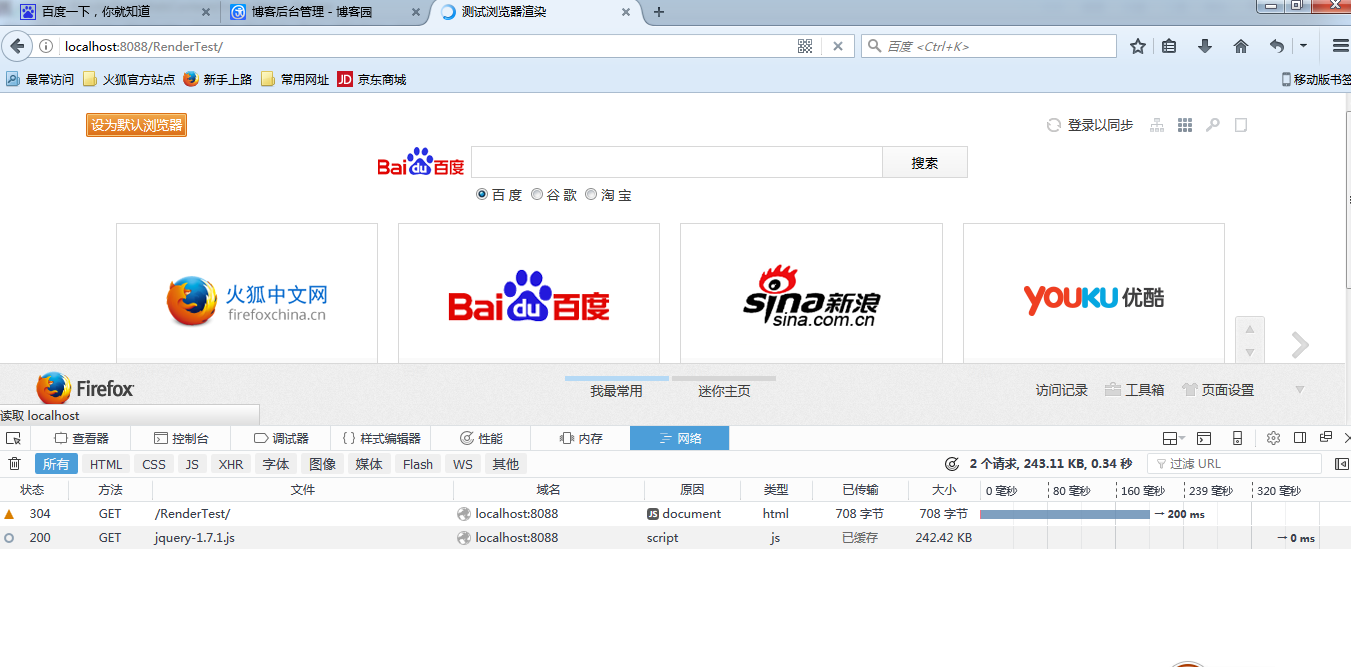
Task: Open devtools settings gear icon
Action: 1273,438
